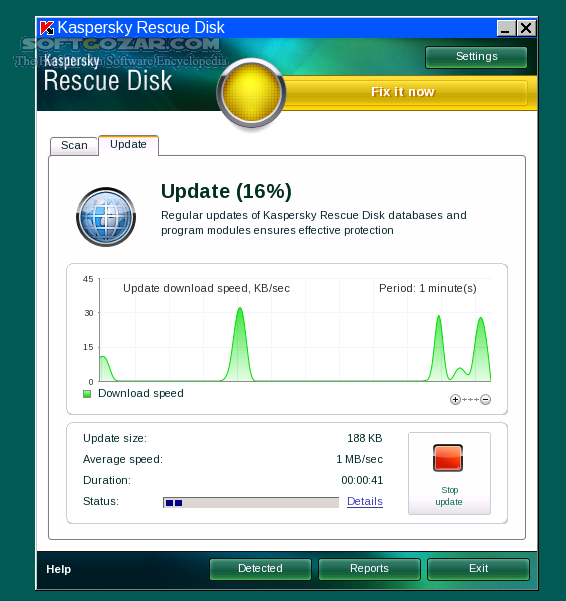The image size is (566, 601).
Task: Click the 'Update size:' label
Action: click(x=115, y=438)
